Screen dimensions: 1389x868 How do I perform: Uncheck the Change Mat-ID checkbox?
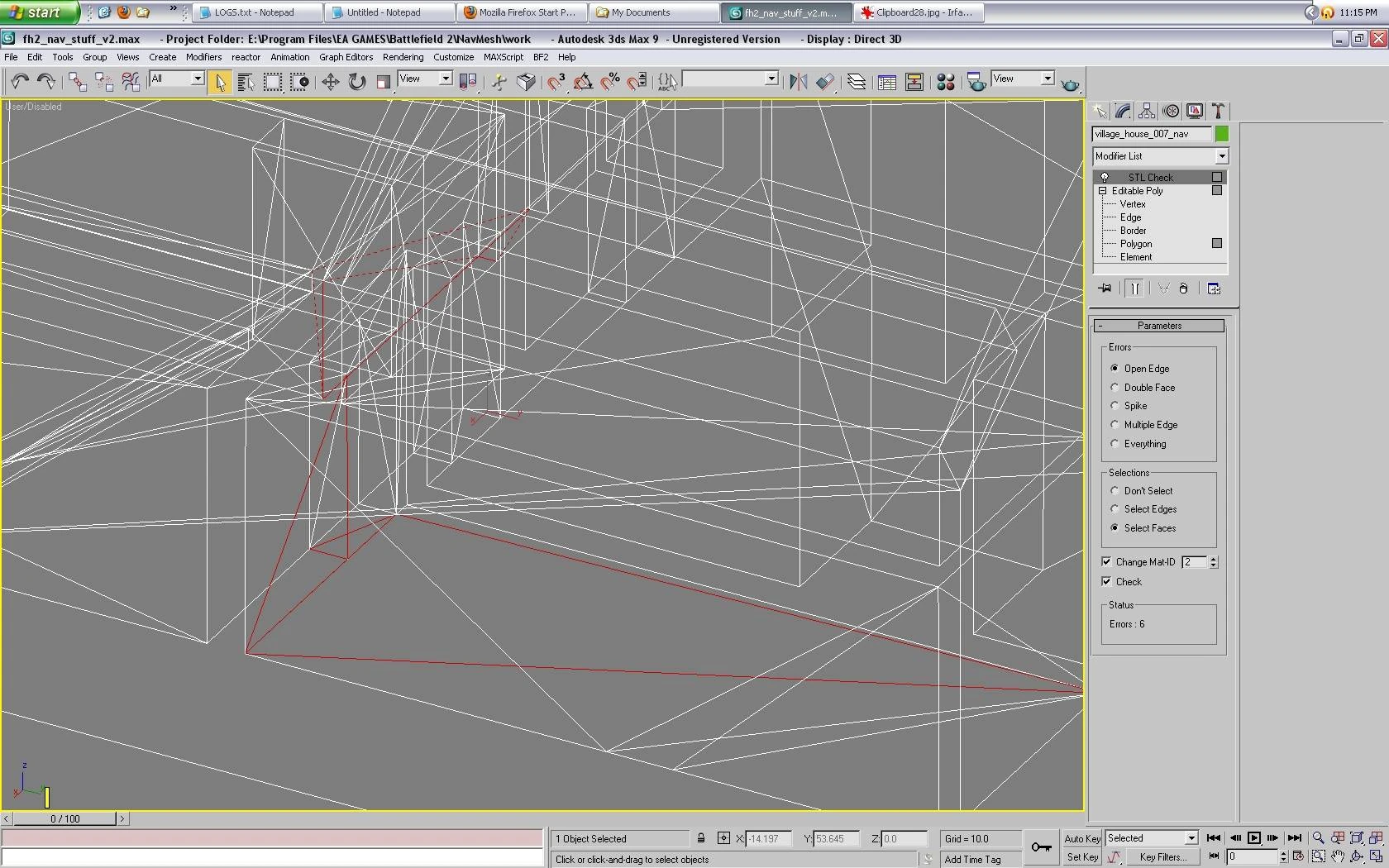coord(1106,562)
